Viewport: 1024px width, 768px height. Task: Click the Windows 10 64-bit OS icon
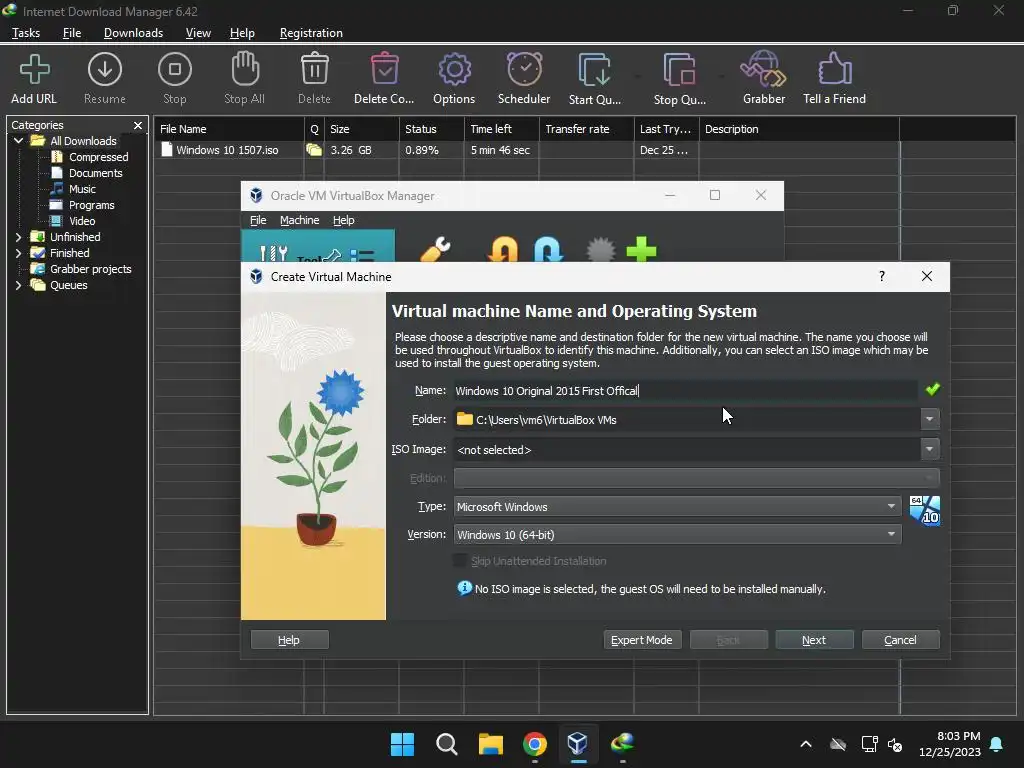click(x=925, y=510)
